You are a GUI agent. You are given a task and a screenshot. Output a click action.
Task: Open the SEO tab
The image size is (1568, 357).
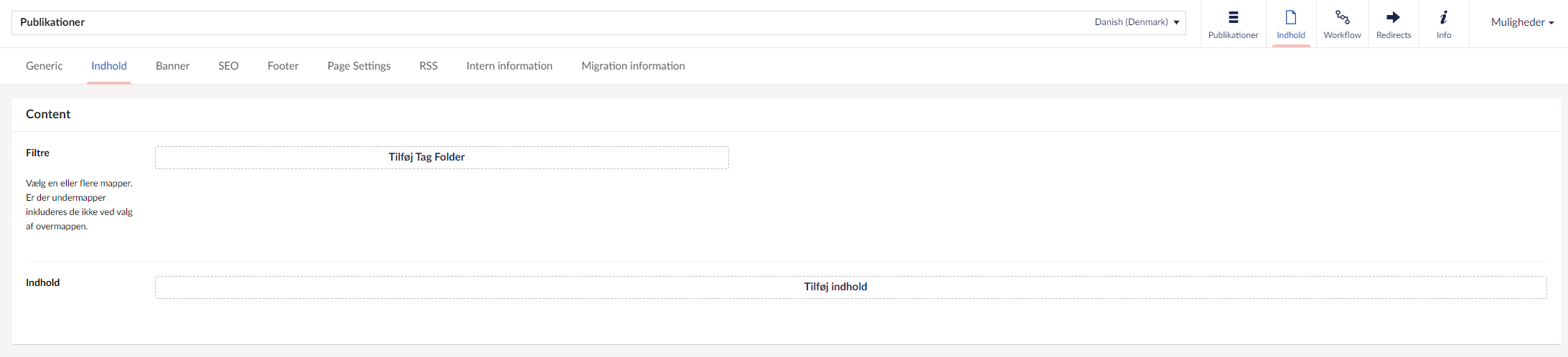(228, 66)
